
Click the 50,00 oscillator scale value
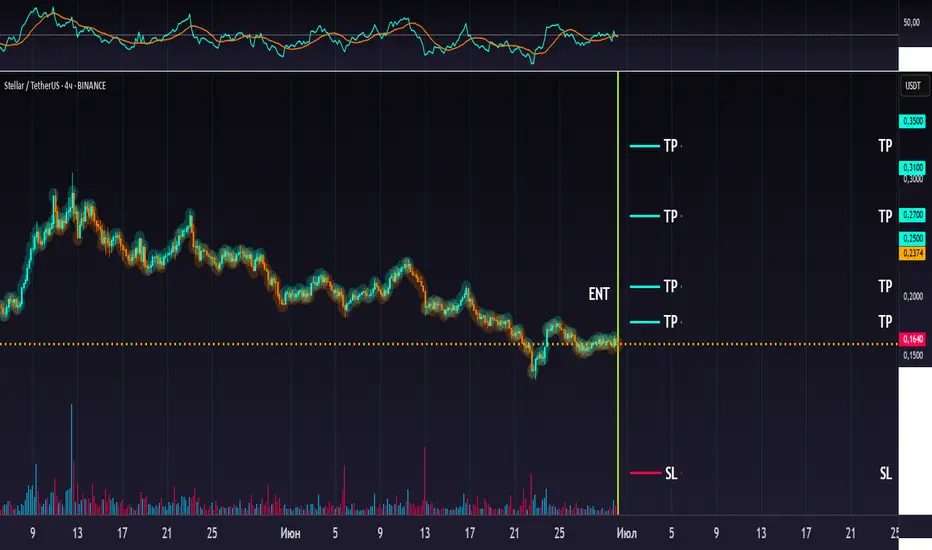tap(911, 23)
